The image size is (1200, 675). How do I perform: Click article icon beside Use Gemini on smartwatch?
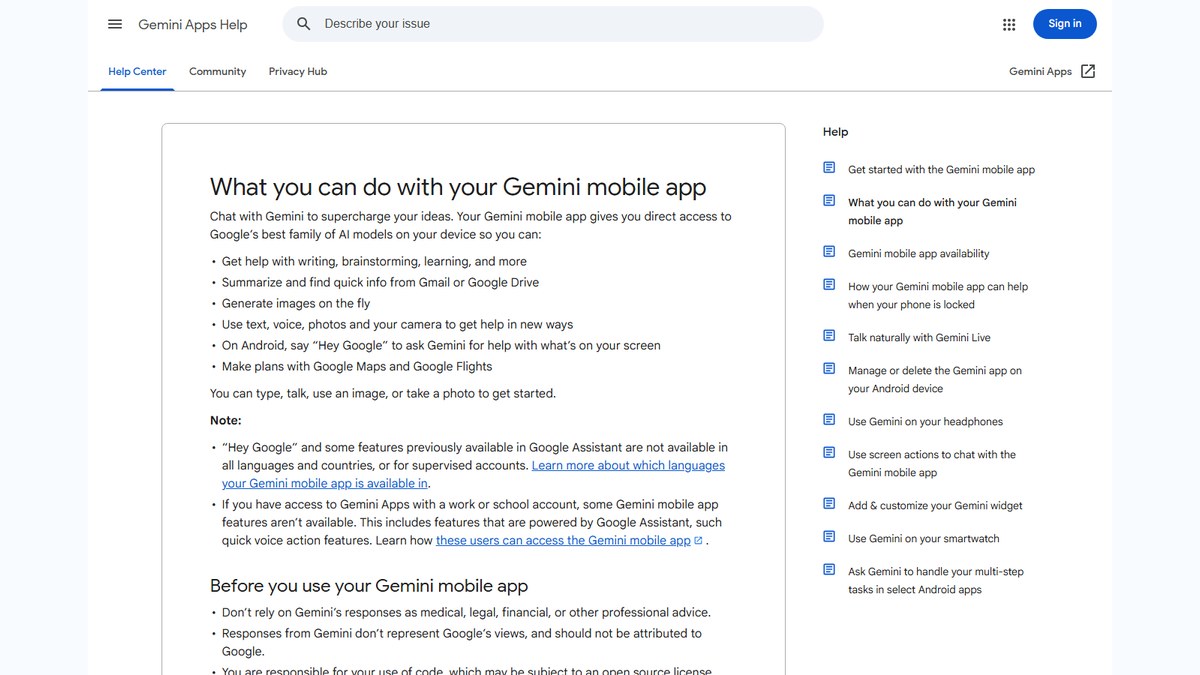(829, 537)
